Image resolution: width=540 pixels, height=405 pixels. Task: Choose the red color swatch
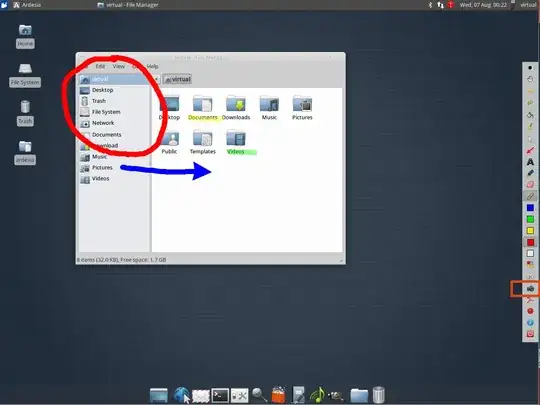click(x=530, y=242)
